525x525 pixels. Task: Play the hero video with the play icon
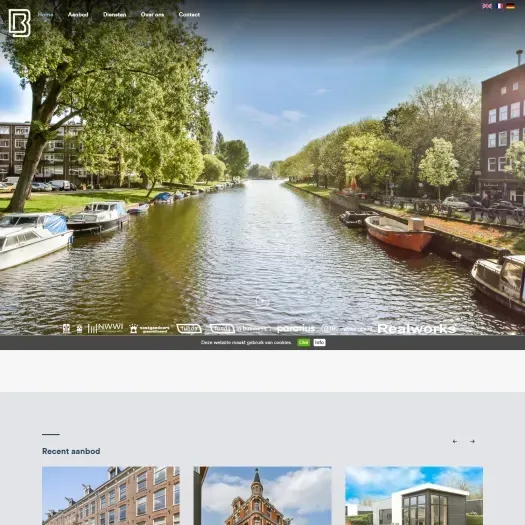(x=262, y=301)
